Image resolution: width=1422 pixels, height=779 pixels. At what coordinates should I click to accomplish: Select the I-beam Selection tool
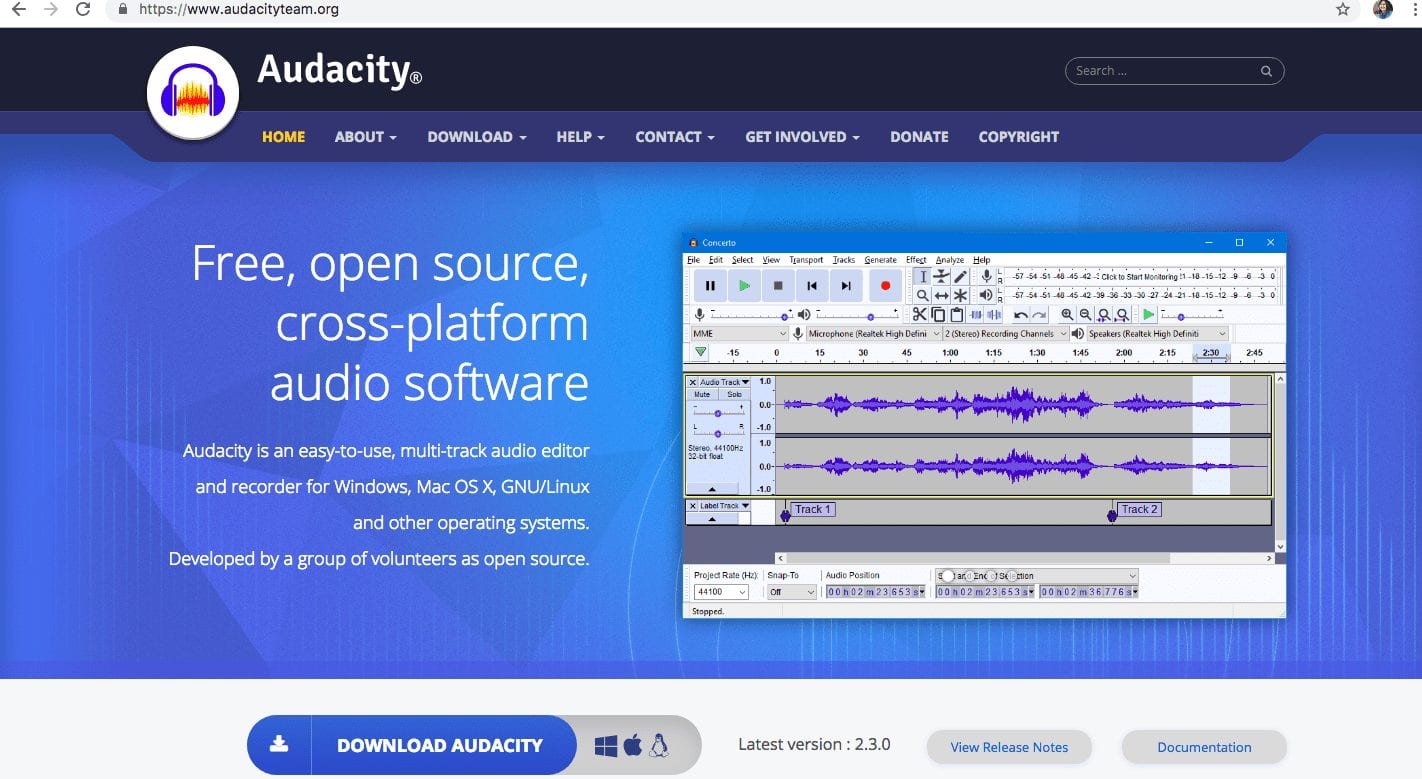tap(923, 276)
